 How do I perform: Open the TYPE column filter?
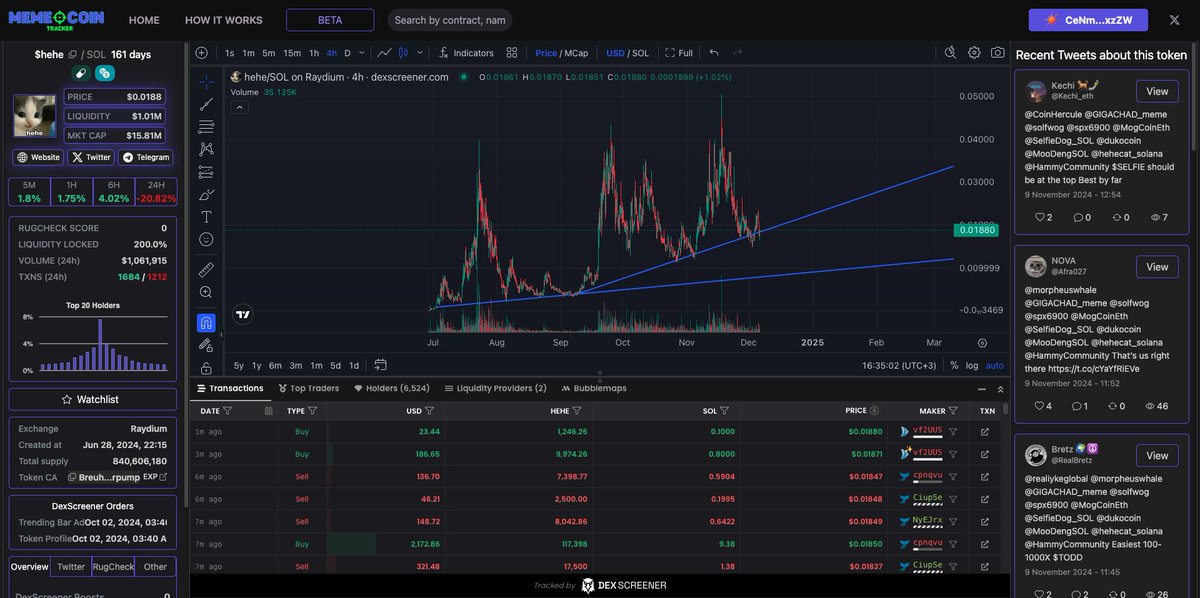(x=312, y=410)
